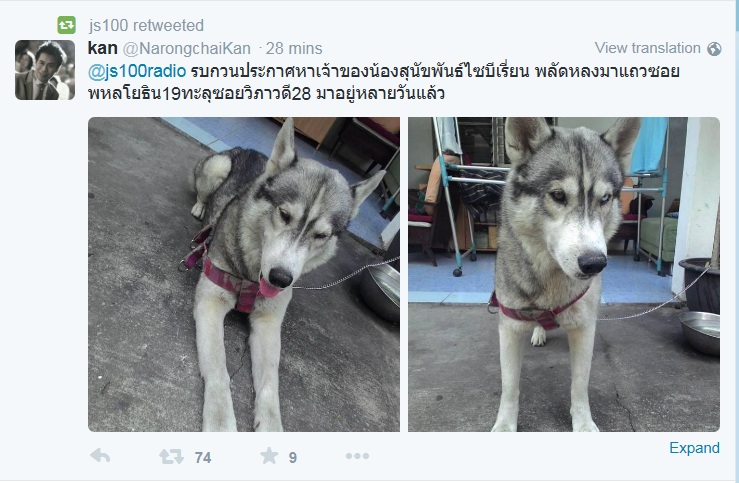The image size is (739, 483).
Task: Open the @js100radio mention link
Action: click(137, 71)
